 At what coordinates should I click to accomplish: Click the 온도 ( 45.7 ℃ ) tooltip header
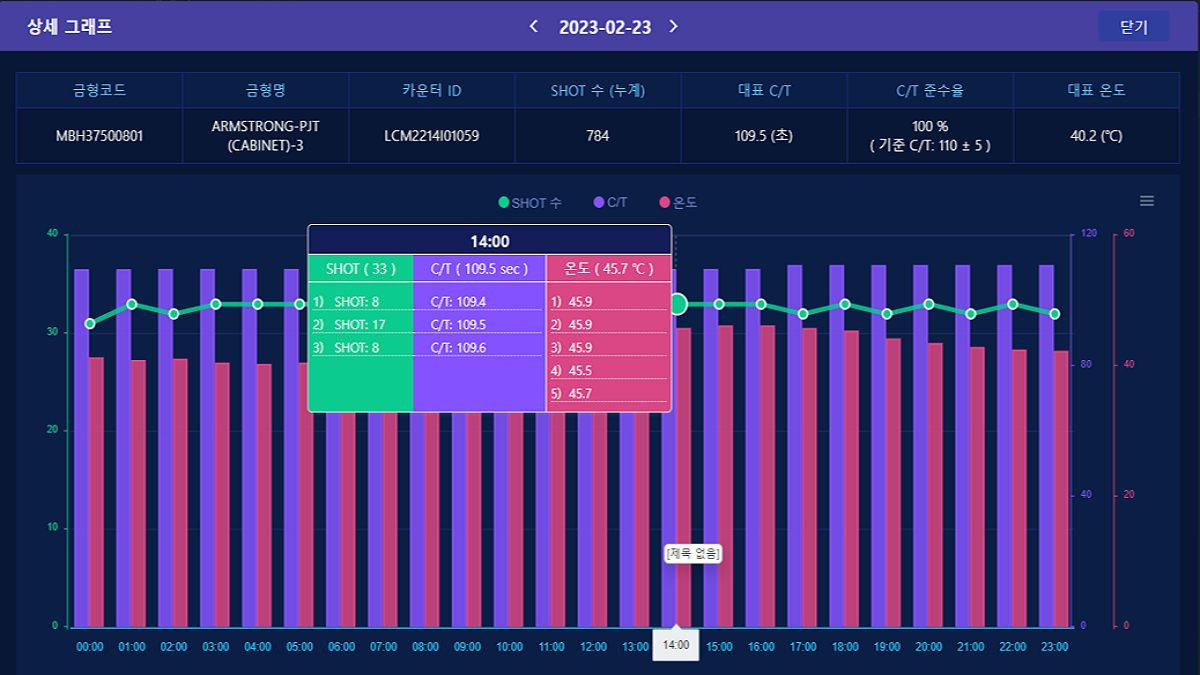(608, 268)
